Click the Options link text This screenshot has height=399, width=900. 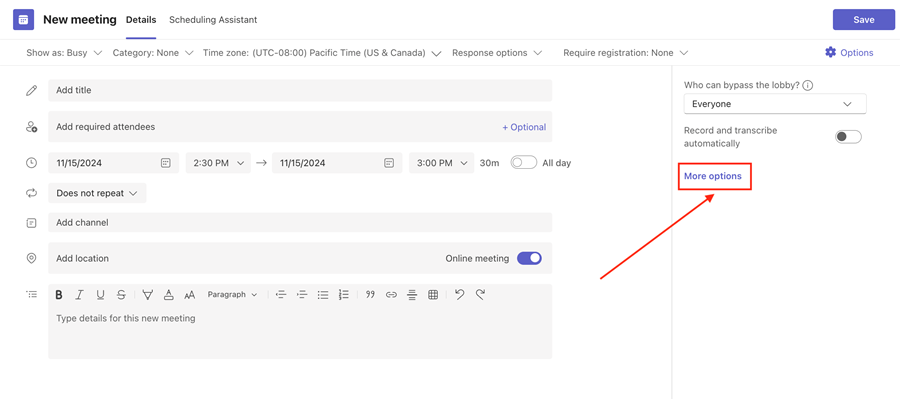coord(857,53)
